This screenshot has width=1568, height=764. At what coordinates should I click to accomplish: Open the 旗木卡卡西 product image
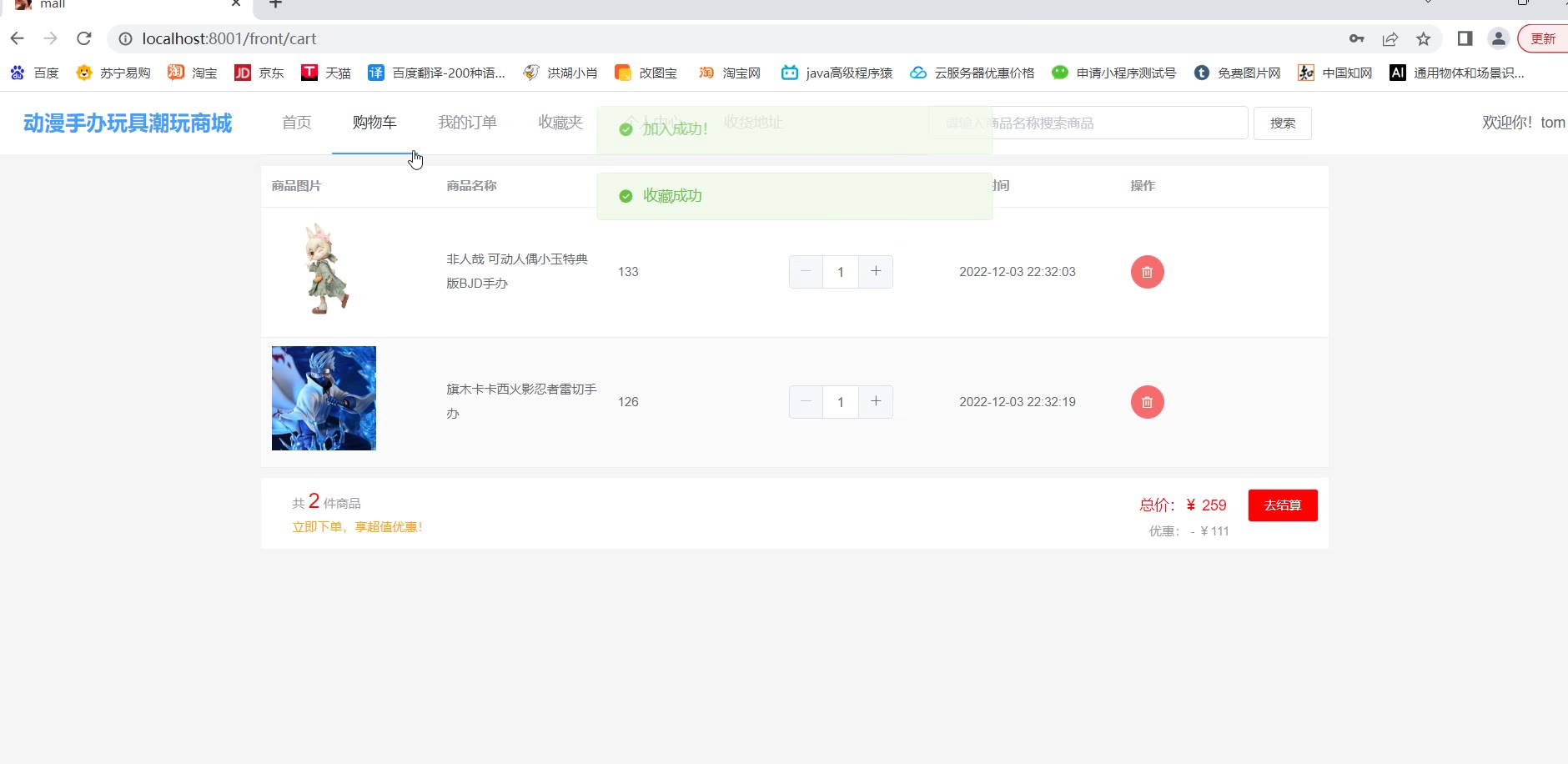pyautogui.click(x=324, y=399)
